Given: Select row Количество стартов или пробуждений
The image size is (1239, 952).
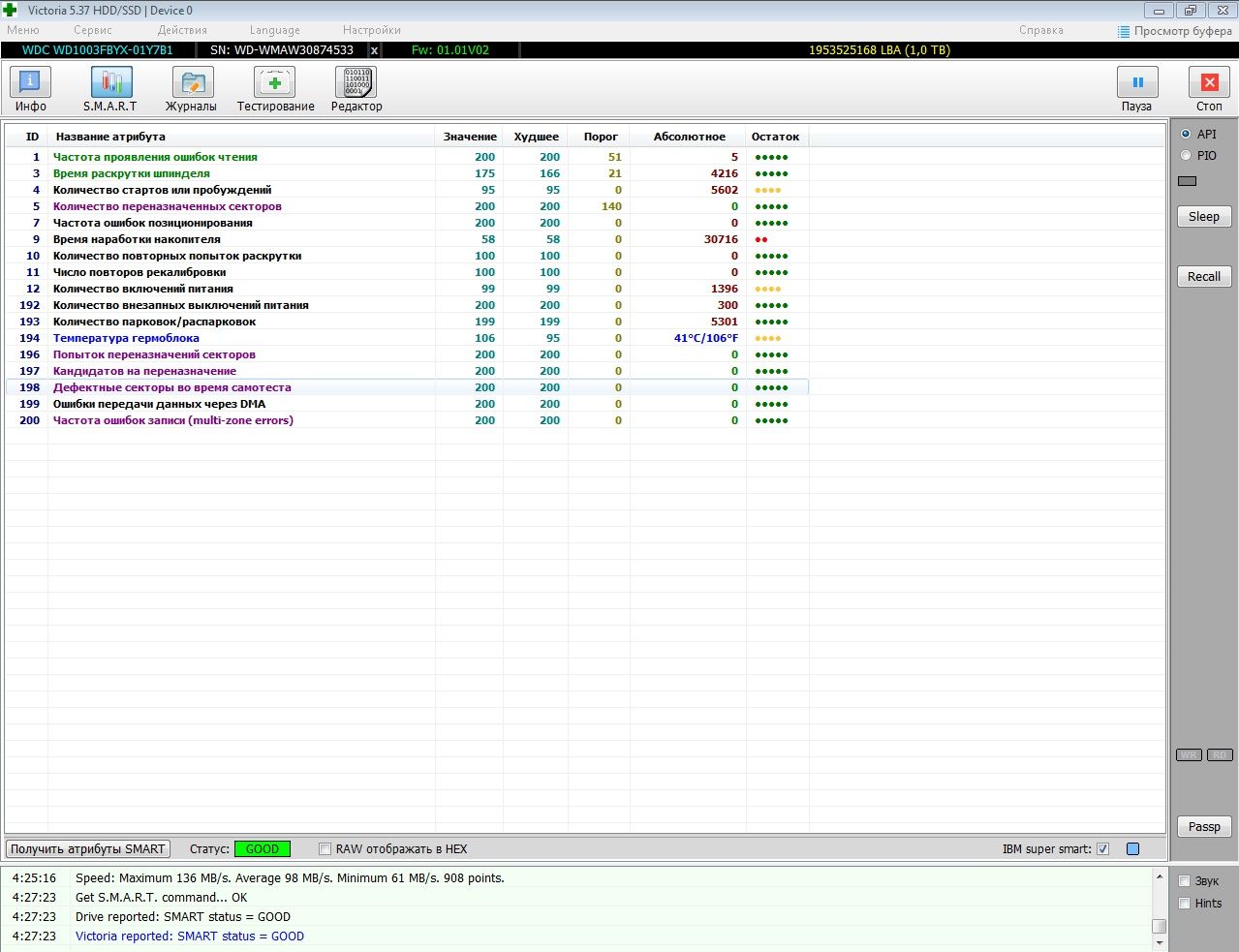Looking at the screenshot, I should tap(407, 190).
